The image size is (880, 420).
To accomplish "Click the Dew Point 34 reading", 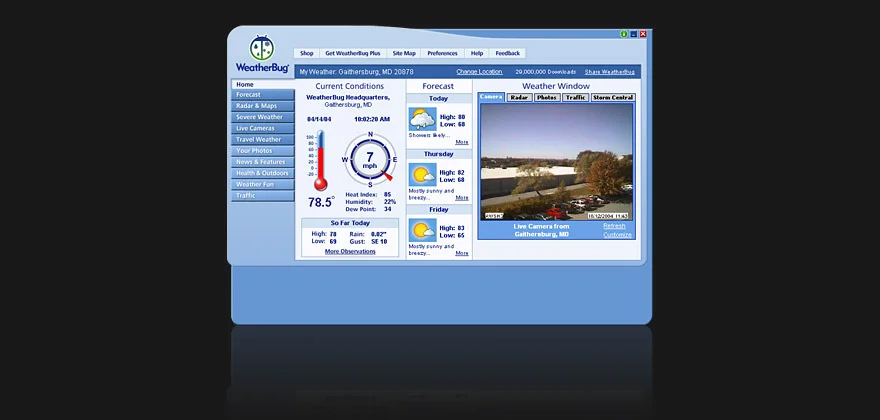I will click(369, 209).
